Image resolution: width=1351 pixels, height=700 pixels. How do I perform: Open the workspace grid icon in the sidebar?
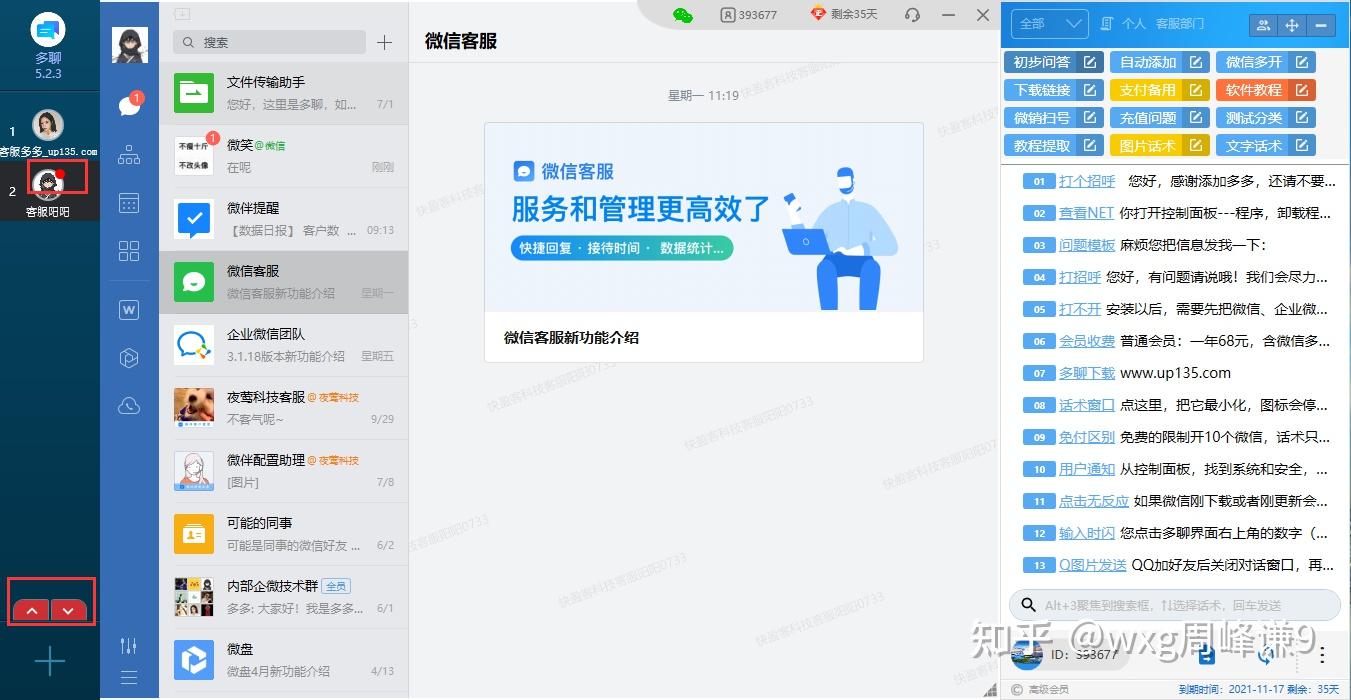[x=128, y=251]
